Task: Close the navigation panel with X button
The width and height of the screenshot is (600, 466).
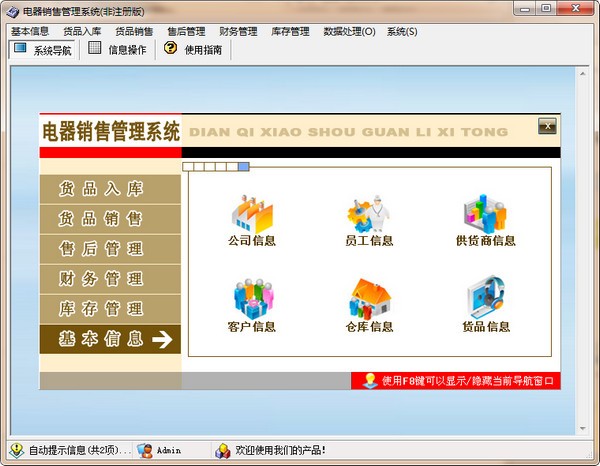Action: [x=546, y=126]
